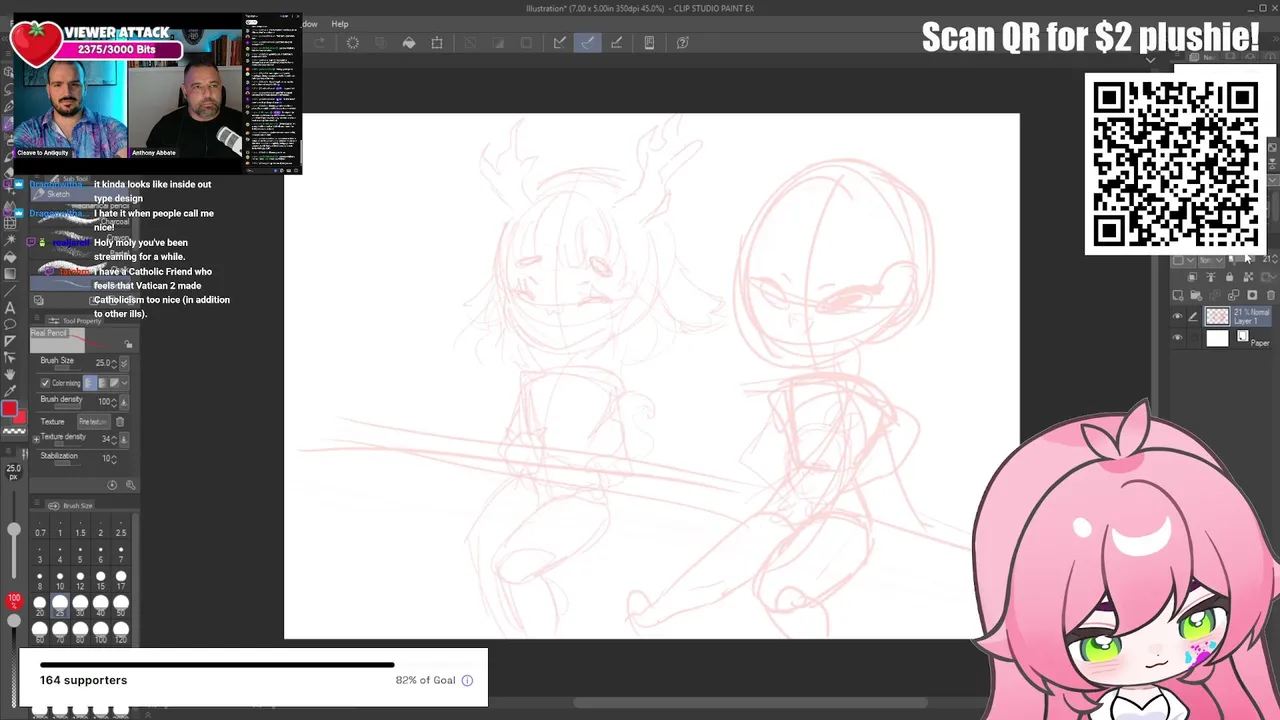Hide the Paper layer eye icon

click(1177, 338)
